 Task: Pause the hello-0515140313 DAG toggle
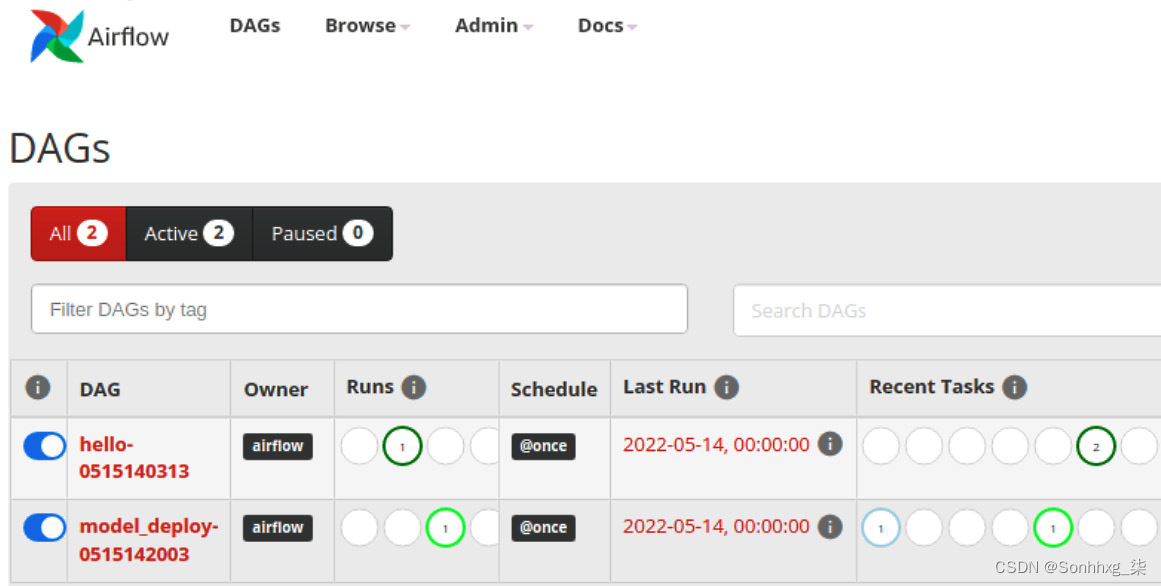click(44, 446)
